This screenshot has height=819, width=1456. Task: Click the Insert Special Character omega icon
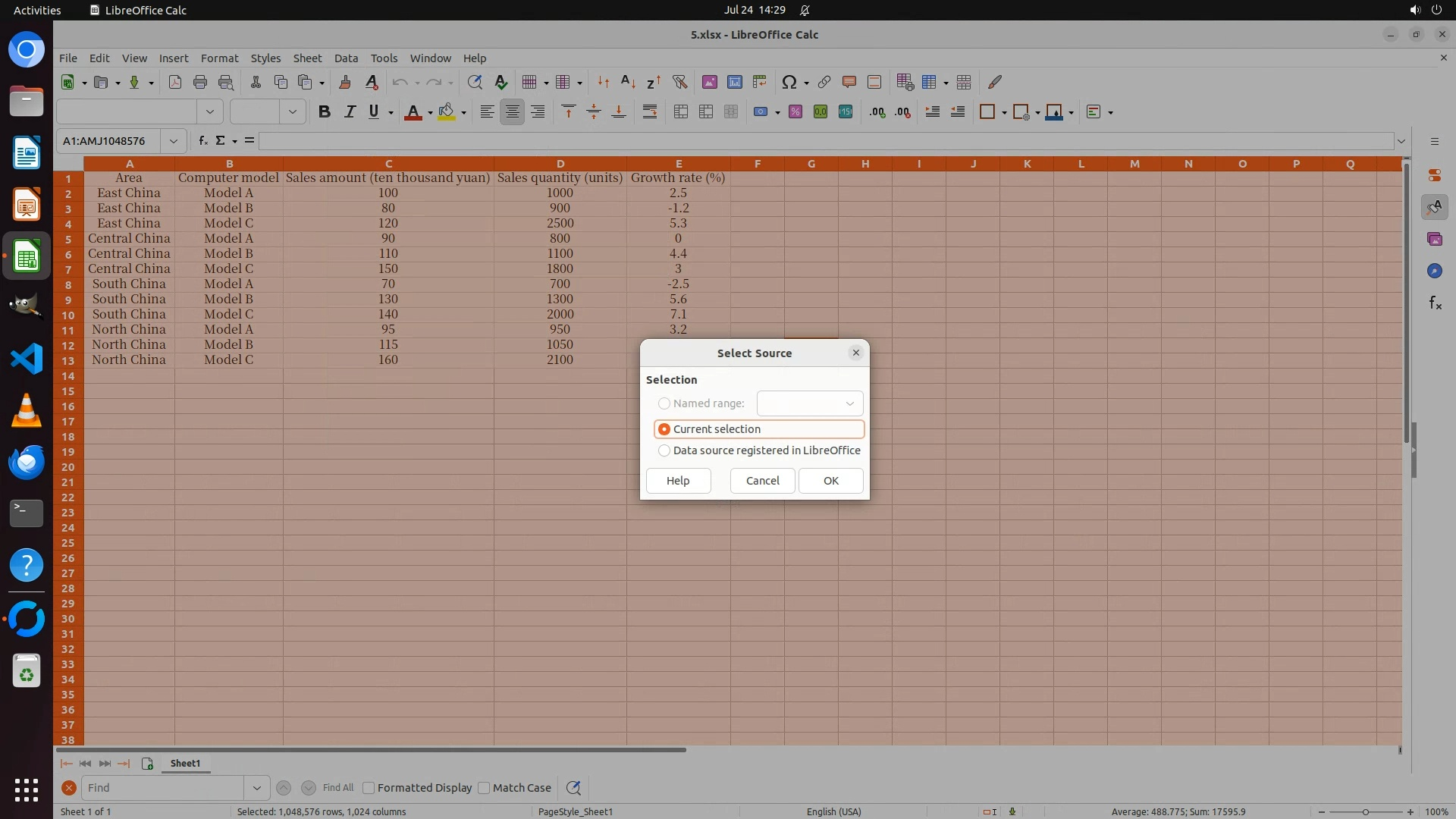[789, 82]
